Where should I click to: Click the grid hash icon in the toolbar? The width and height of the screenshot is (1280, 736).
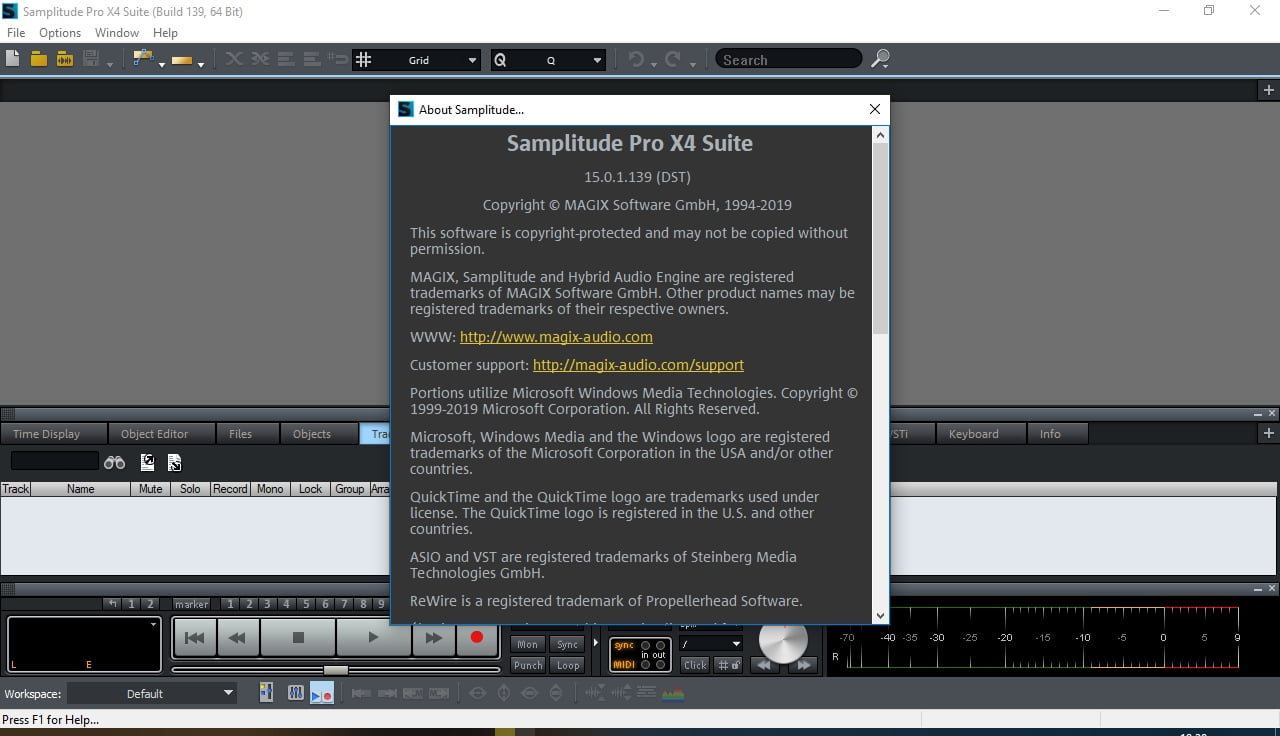364,60
